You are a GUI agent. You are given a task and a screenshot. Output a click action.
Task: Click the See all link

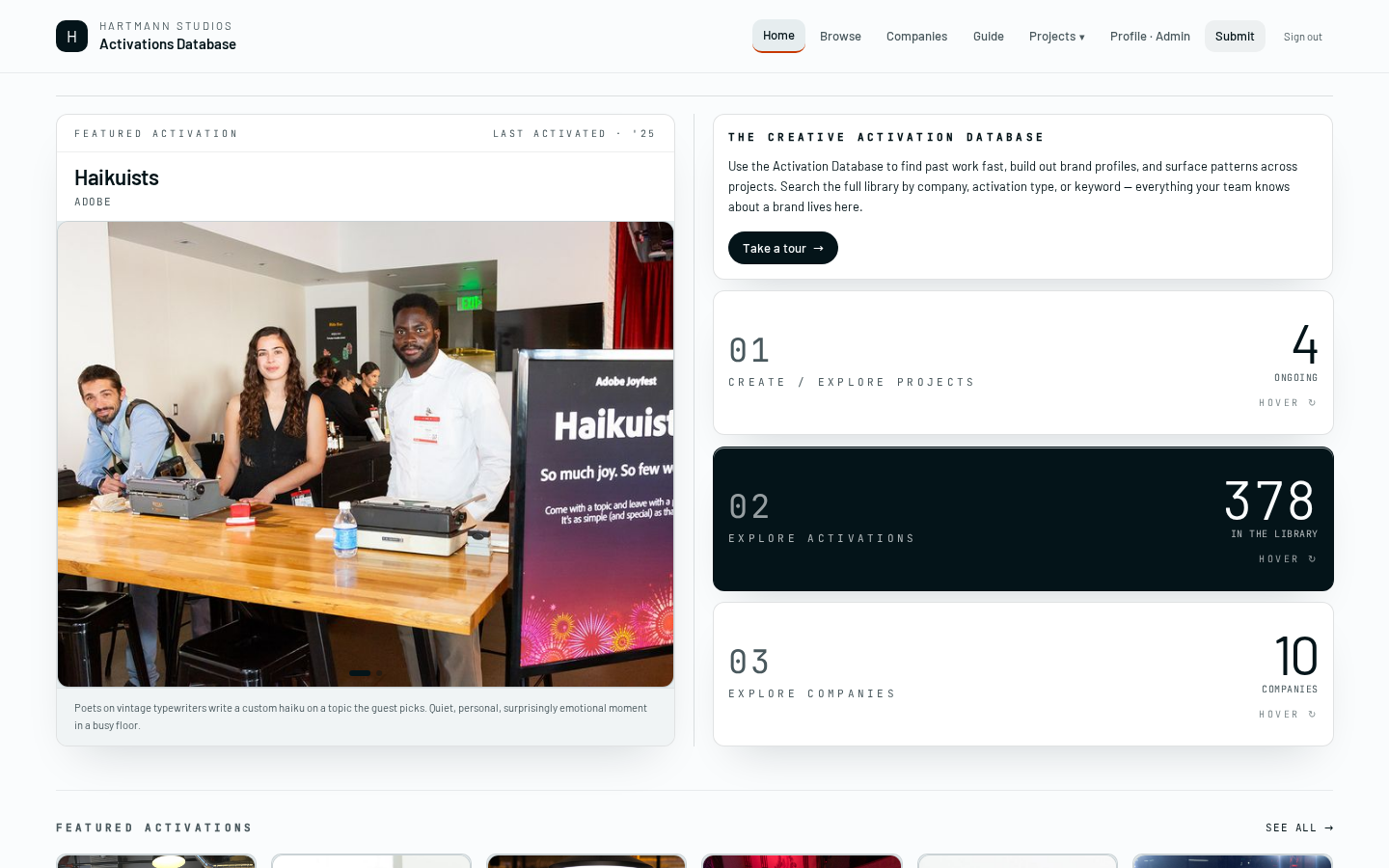(x=1299, y=827)
